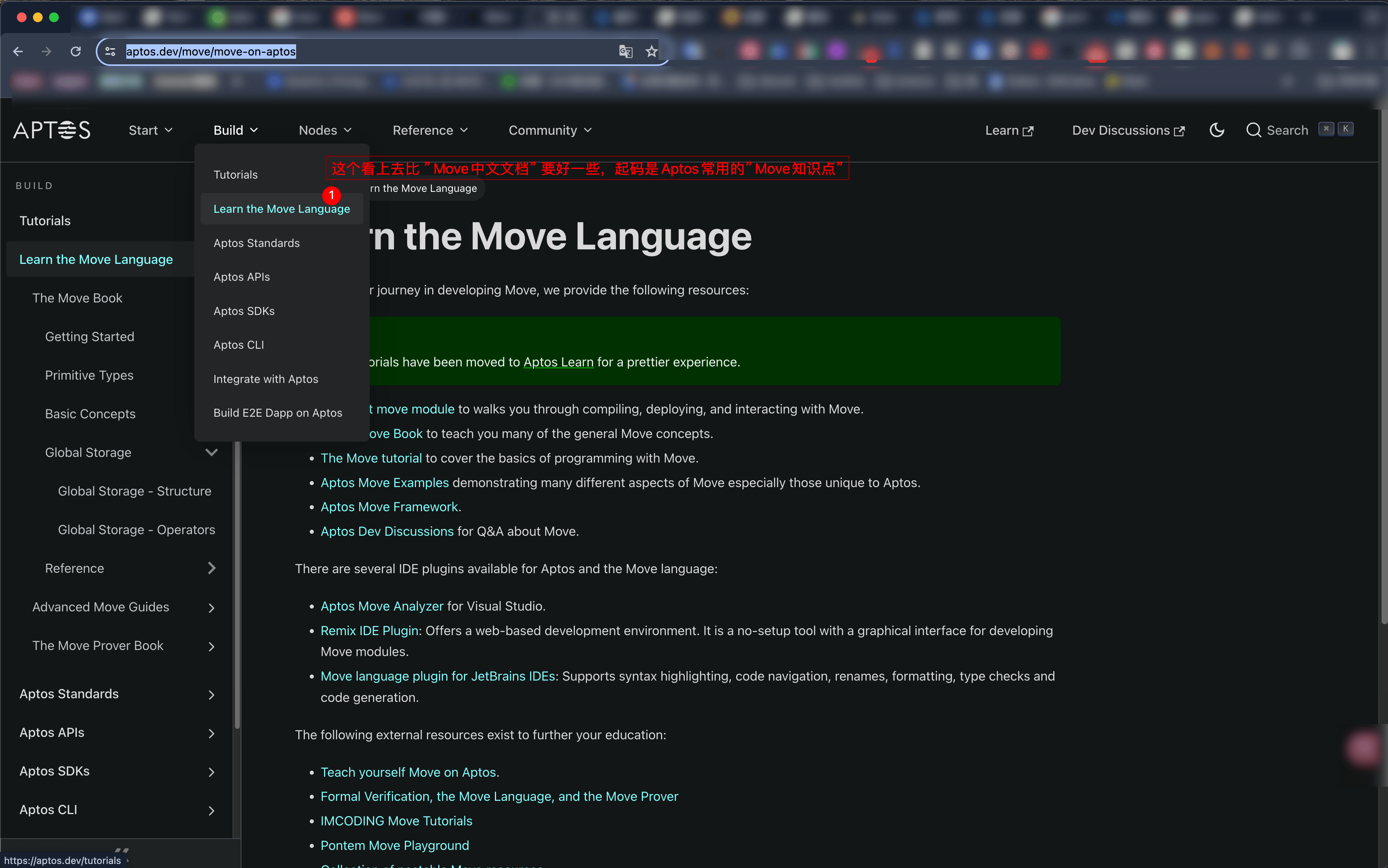Select Learn the Move Language in dropdown
The image size is (1388, 868).
[x=282, y=209]
